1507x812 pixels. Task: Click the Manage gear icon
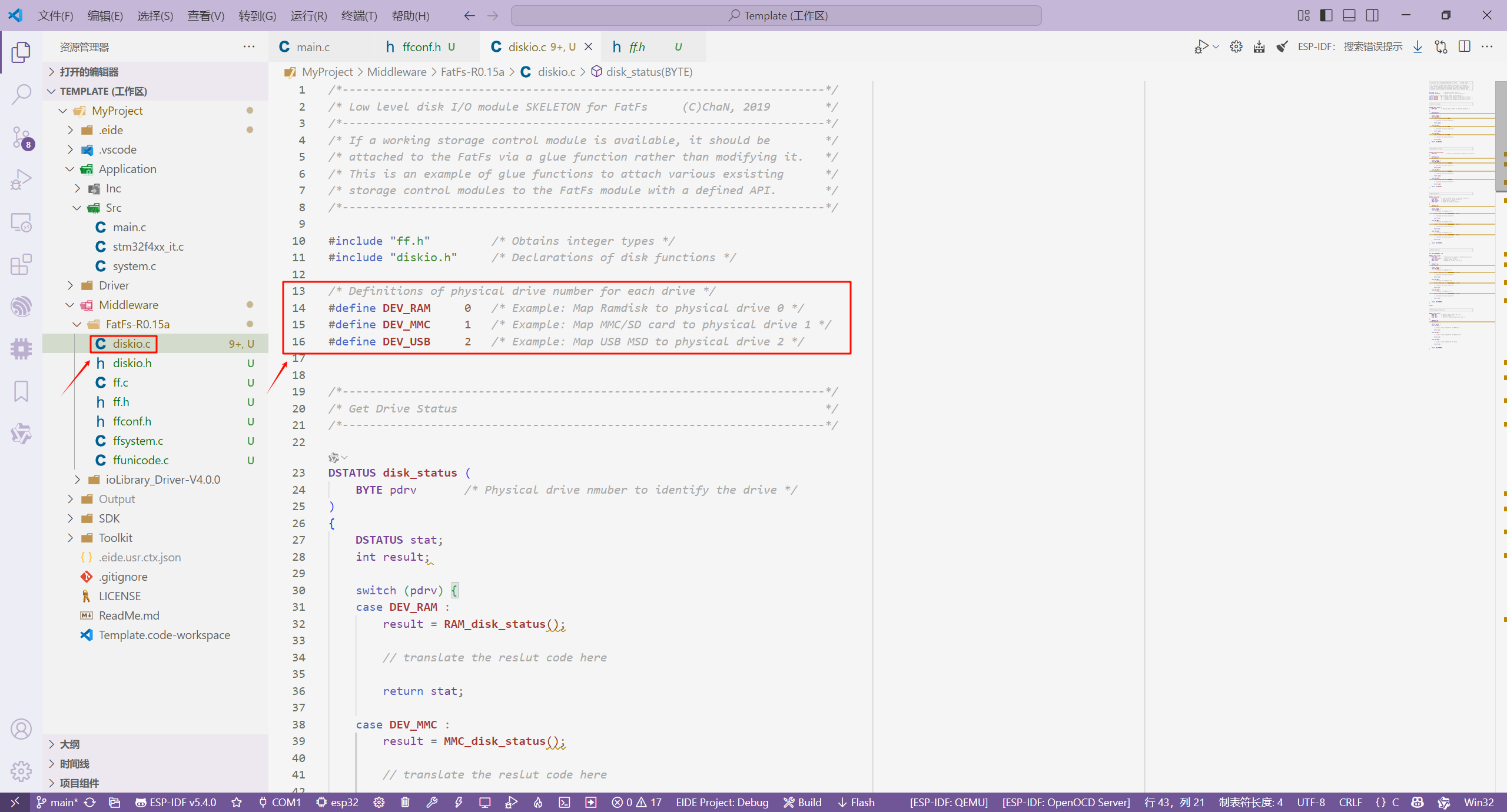(21, 771)
